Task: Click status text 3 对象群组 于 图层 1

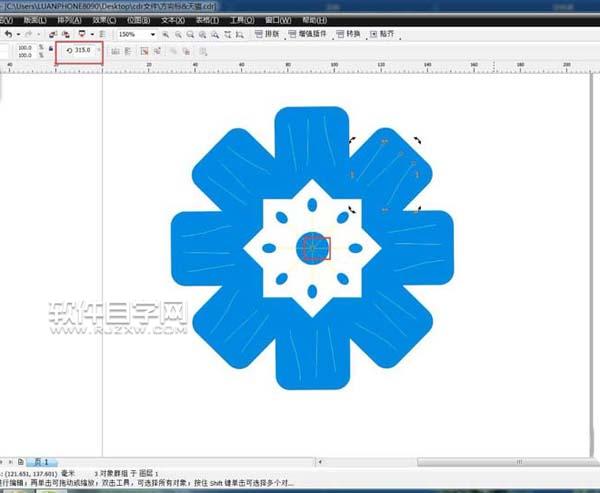Action: pyautogui.click(x=126, y=474)
